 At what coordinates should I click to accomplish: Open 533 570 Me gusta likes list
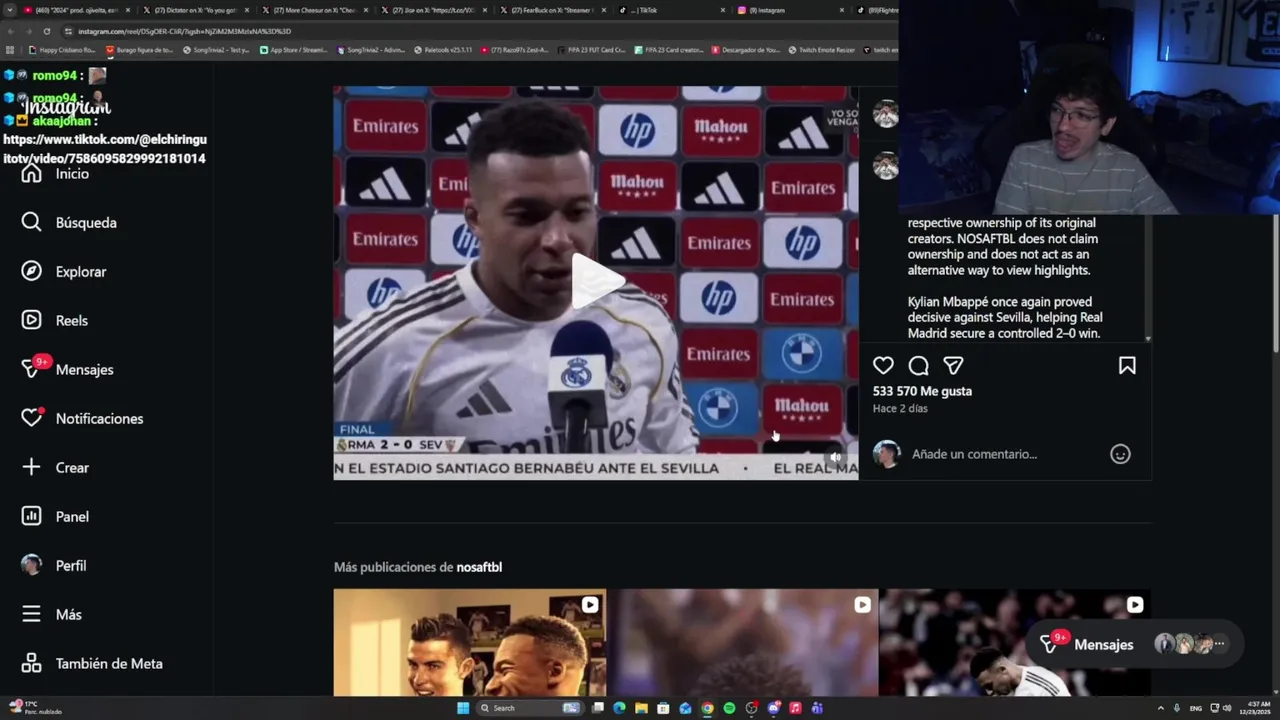[x=922, y=391]
